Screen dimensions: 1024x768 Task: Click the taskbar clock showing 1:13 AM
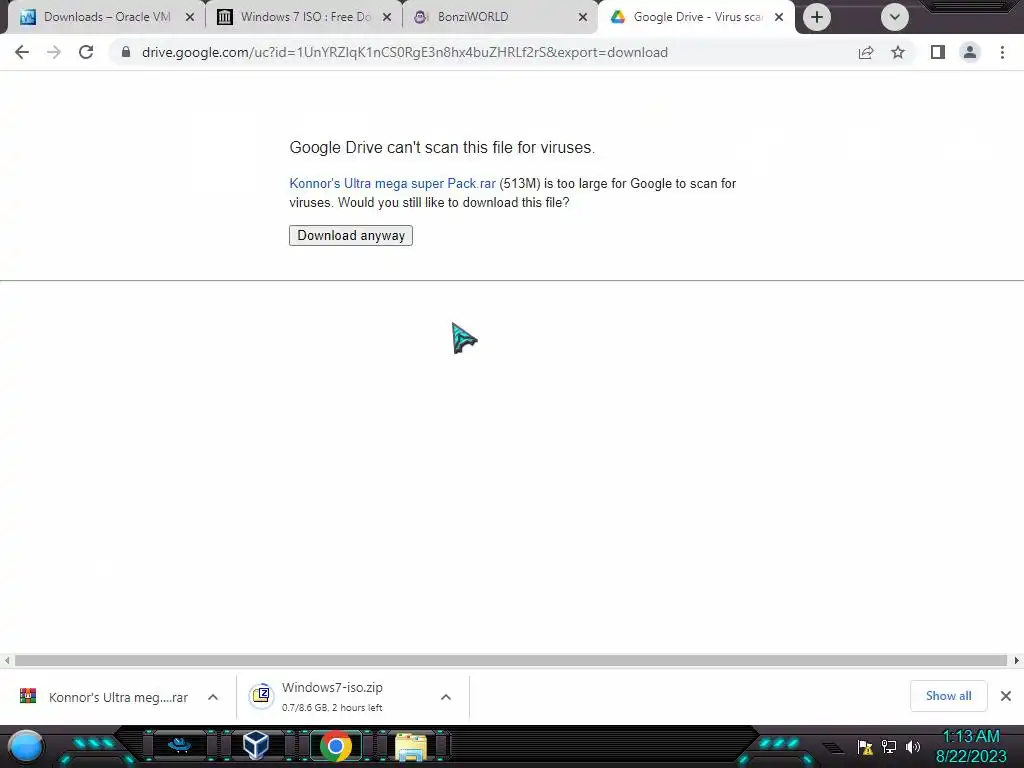(x=971, y=746)
